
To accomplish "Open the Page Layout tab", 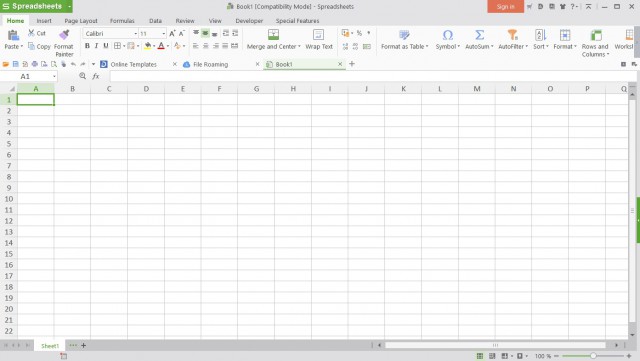I will [x=81, y=21].
